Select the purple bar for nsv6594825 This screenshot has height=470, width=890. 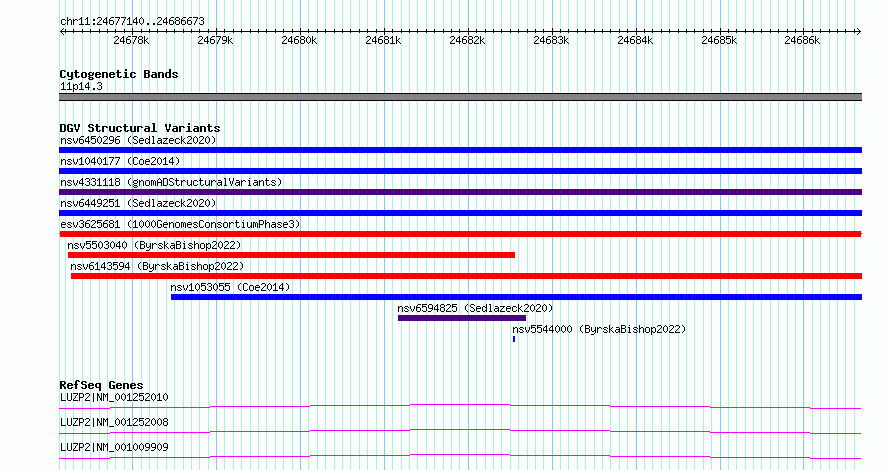pyautogui.click(x=461, y=318)
